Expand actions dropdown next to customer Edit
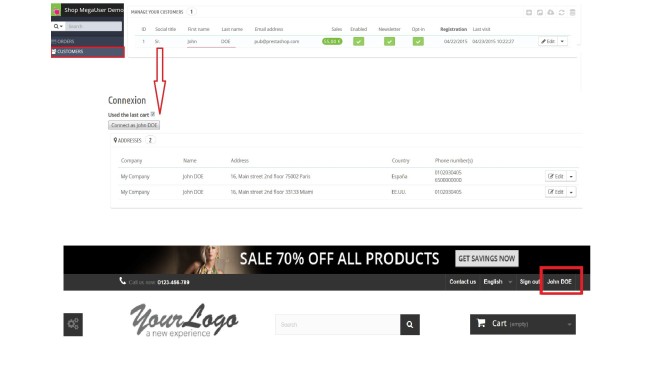 click(562, 41)
